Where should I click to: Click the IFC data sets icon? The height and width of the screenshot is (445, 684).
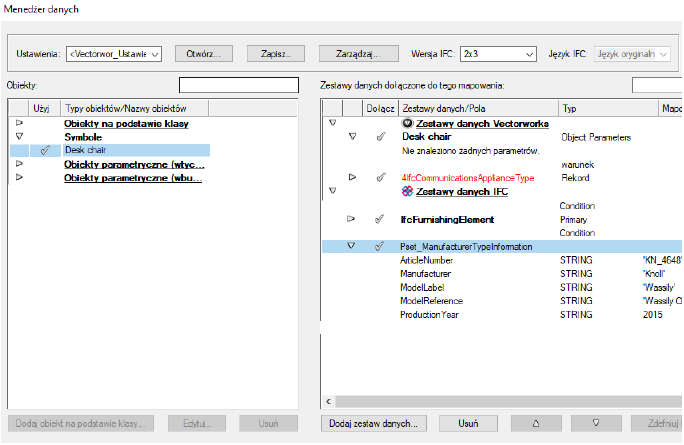pyautogui.click(x=408, y=190)
